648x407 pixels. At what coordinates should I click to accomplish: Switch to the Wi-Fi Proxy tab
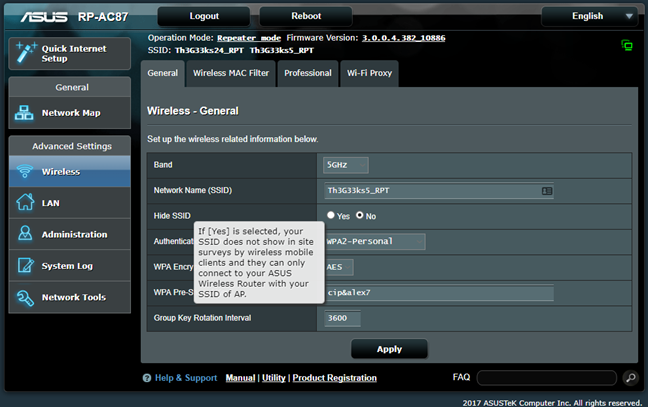(x=369, y=73)
